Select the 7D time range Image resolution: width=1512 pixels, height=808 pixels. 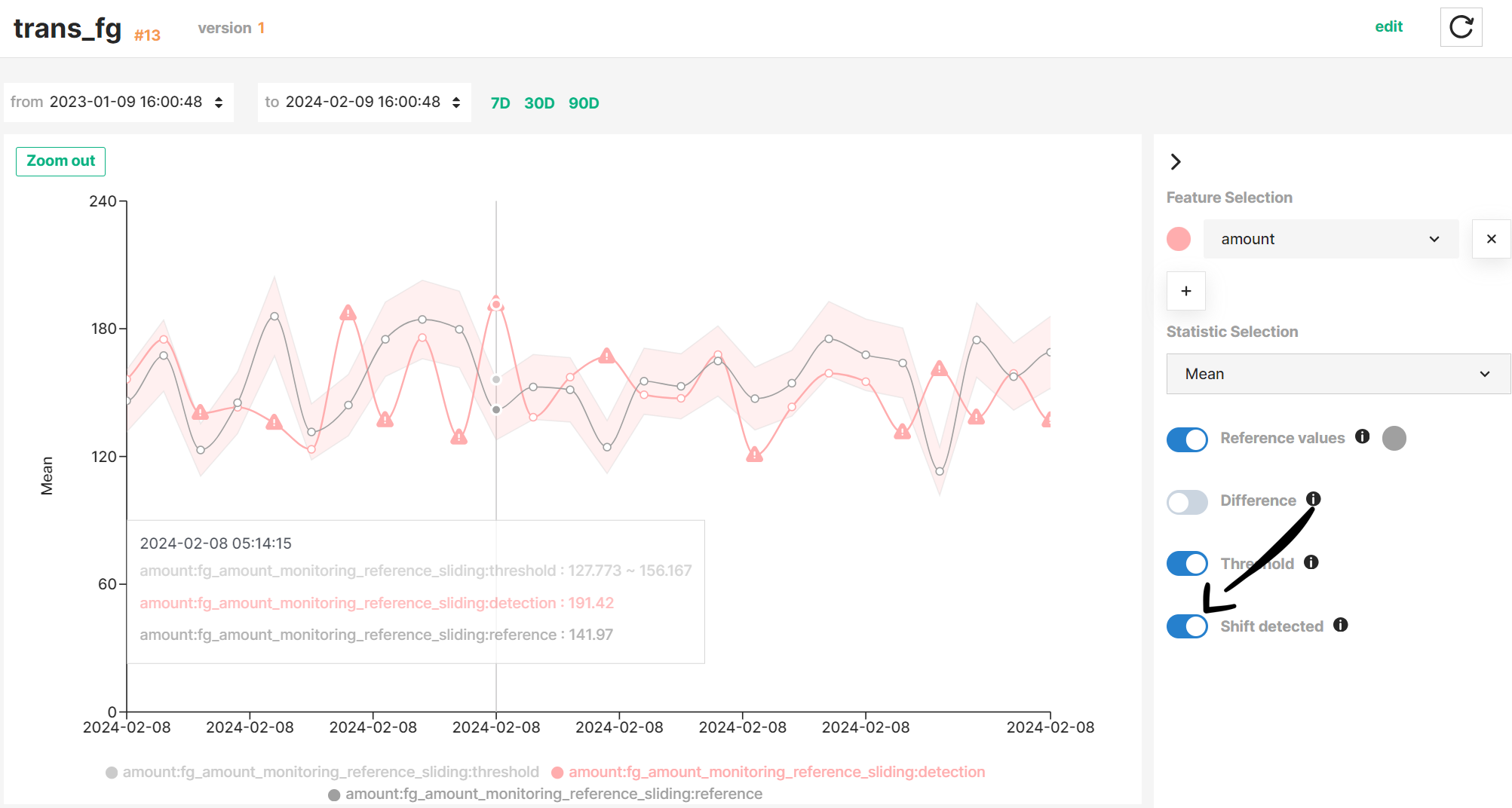pos(500,103)
